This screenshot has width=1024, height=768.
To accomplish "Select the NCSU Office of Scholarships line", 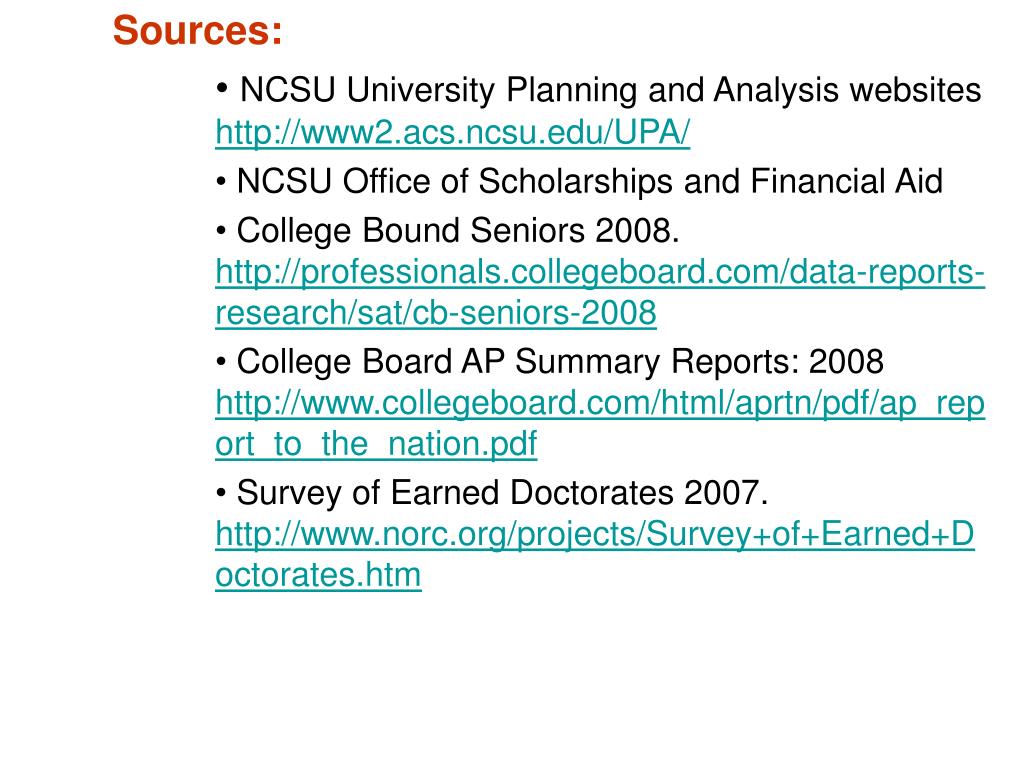I will (590, 182).
